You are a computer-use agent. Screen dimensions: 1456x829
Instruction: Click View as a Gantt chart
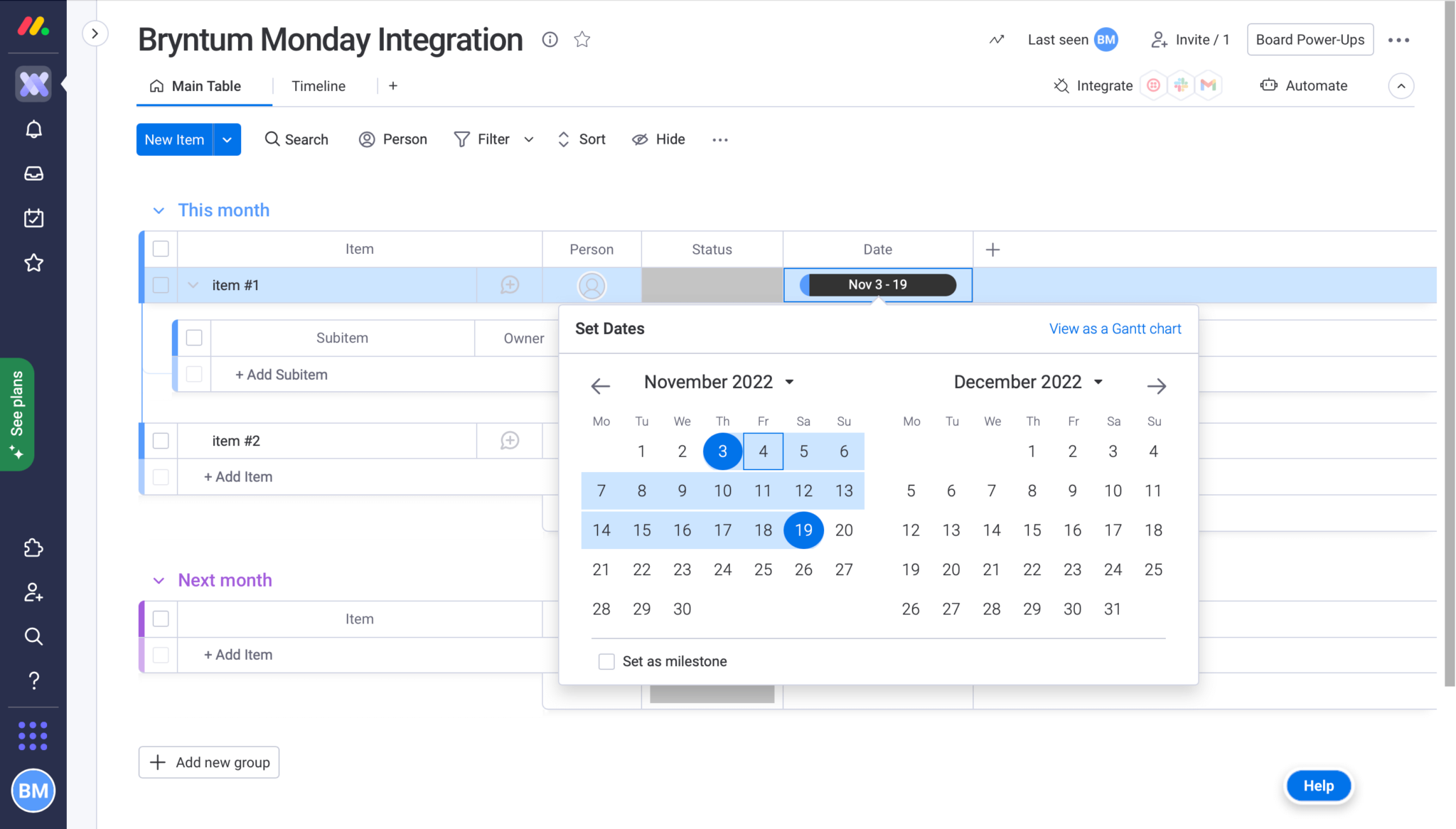click(x=1115, y=329)
